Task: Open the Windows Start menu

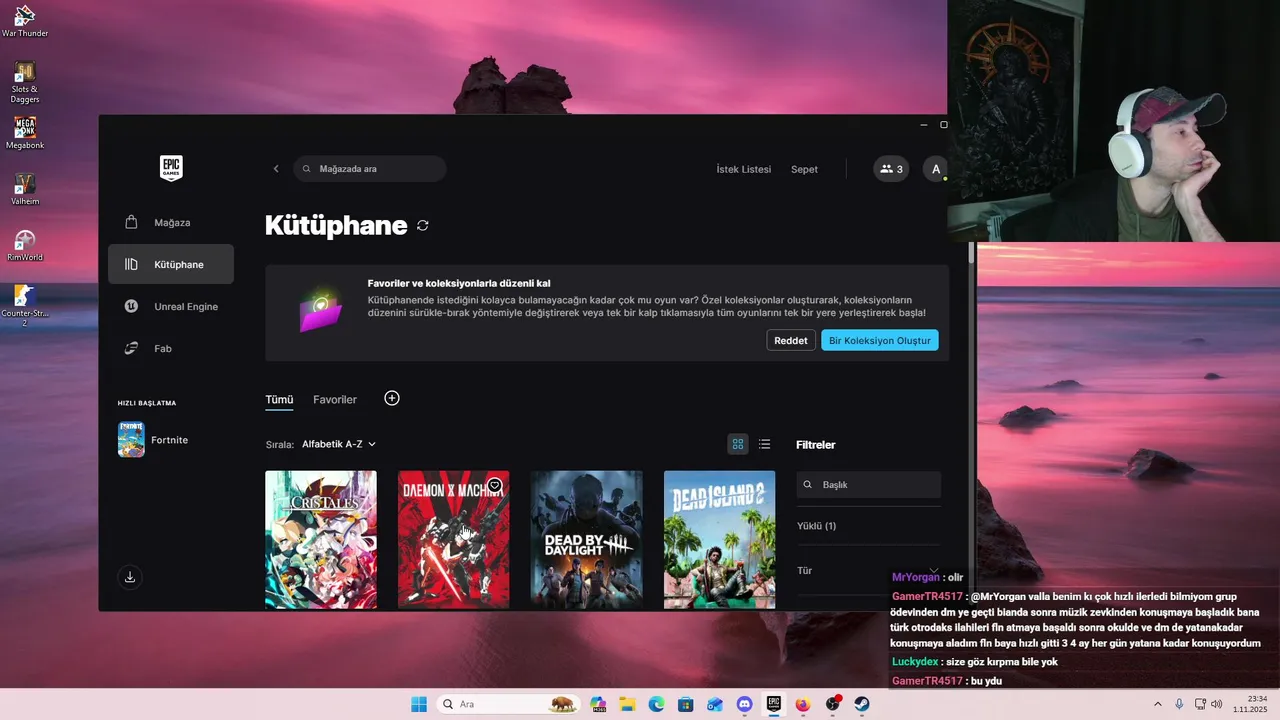Action: pos(419,704)
